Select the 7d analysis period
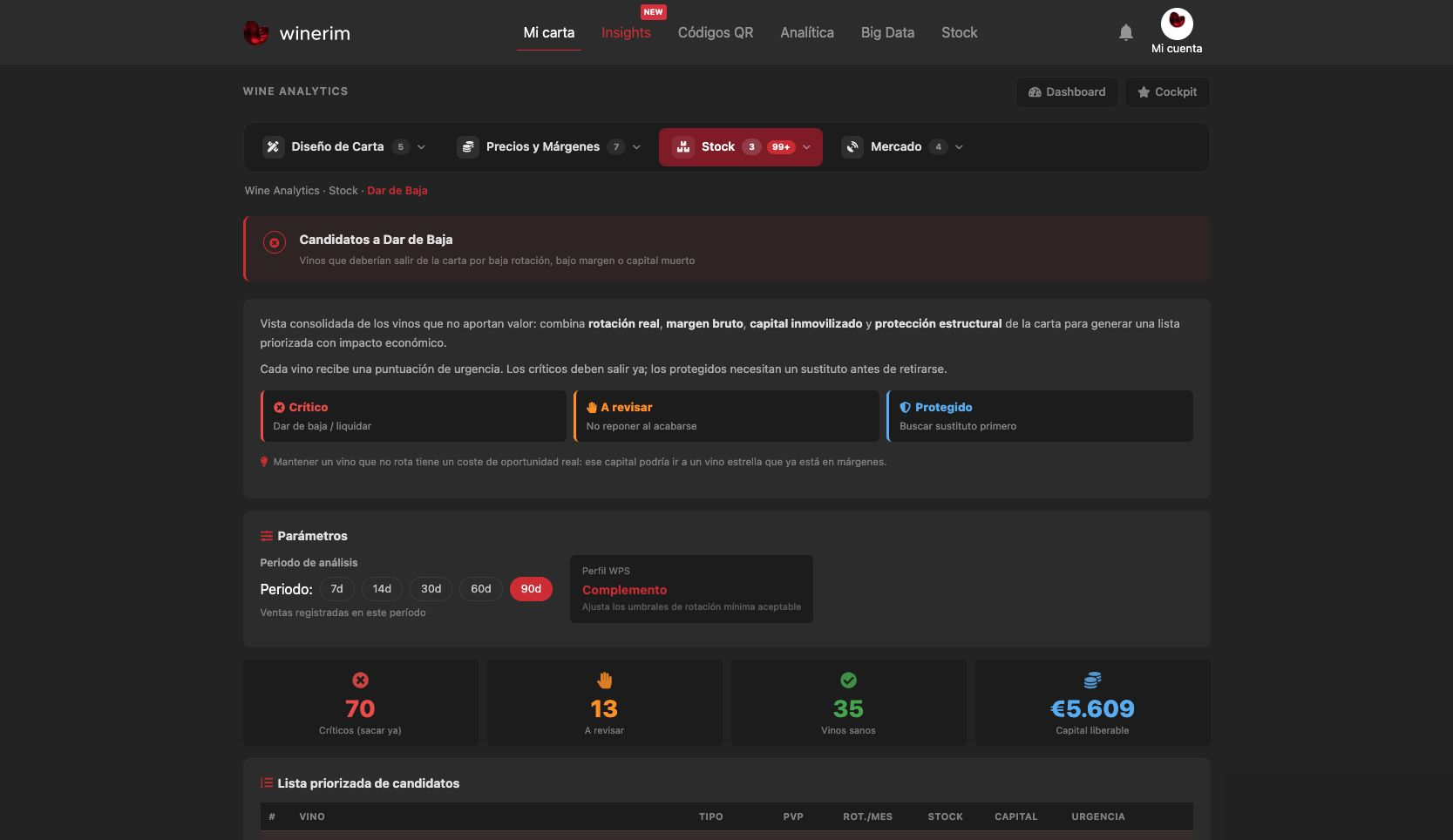 click(337, 589)
